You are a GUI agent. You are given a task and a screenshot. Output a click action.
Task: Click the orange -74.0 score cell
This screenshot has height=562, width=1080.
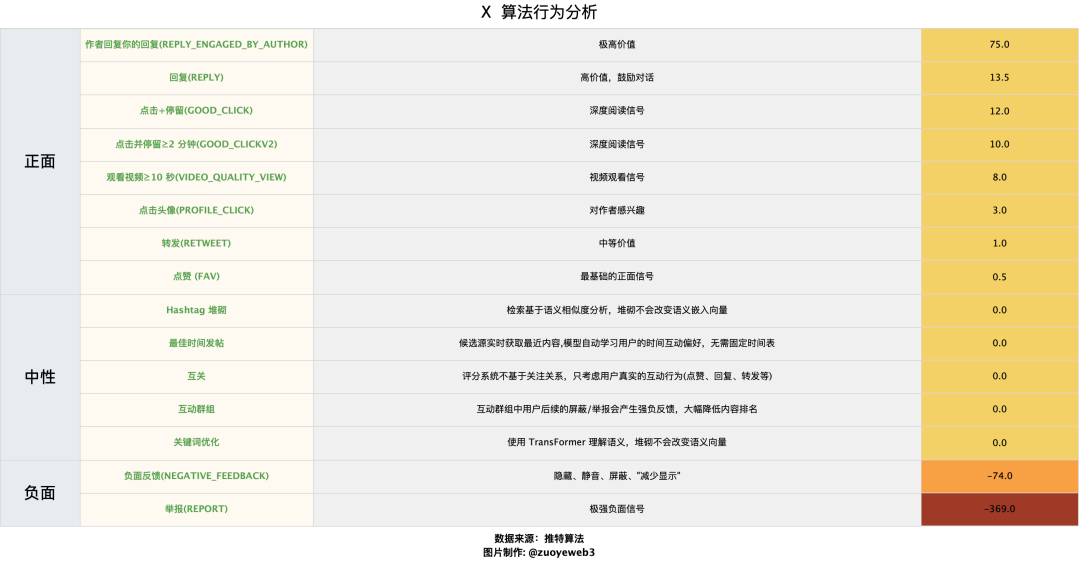coord(999,476)
